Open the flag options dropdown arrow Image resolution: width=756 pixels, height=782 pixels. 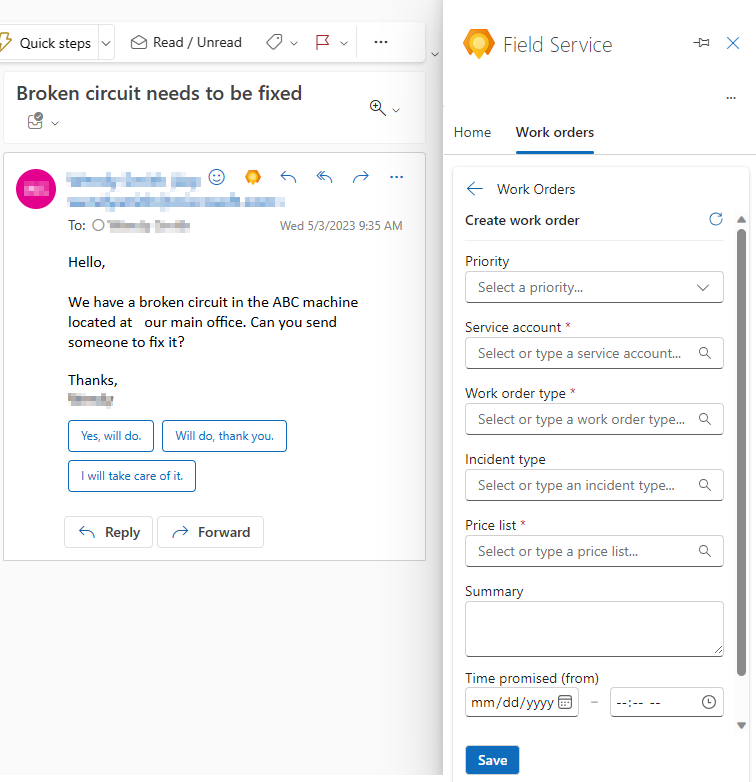point(344,43)
